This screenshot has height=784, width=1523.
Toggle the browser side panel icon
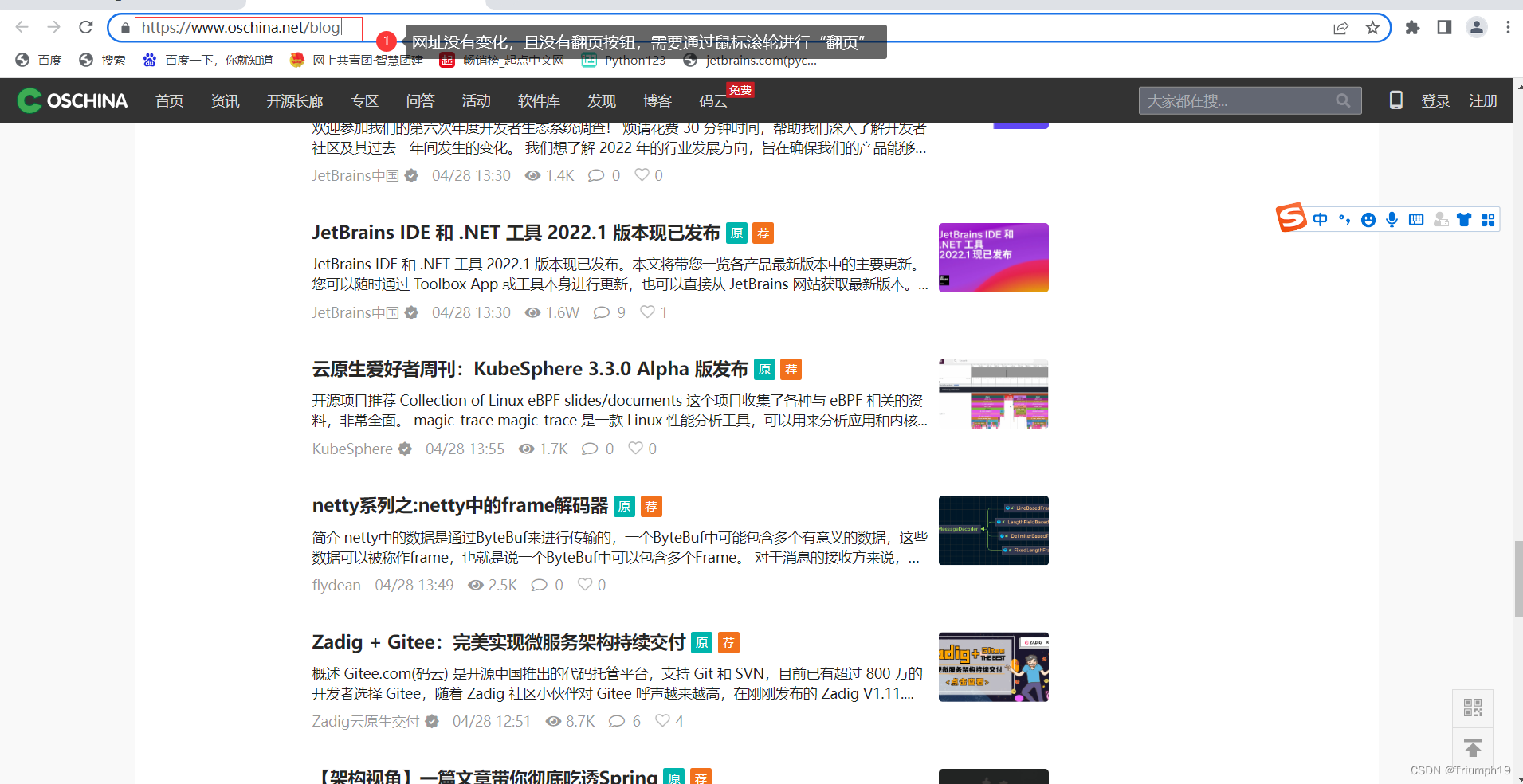pos(1444,28)
